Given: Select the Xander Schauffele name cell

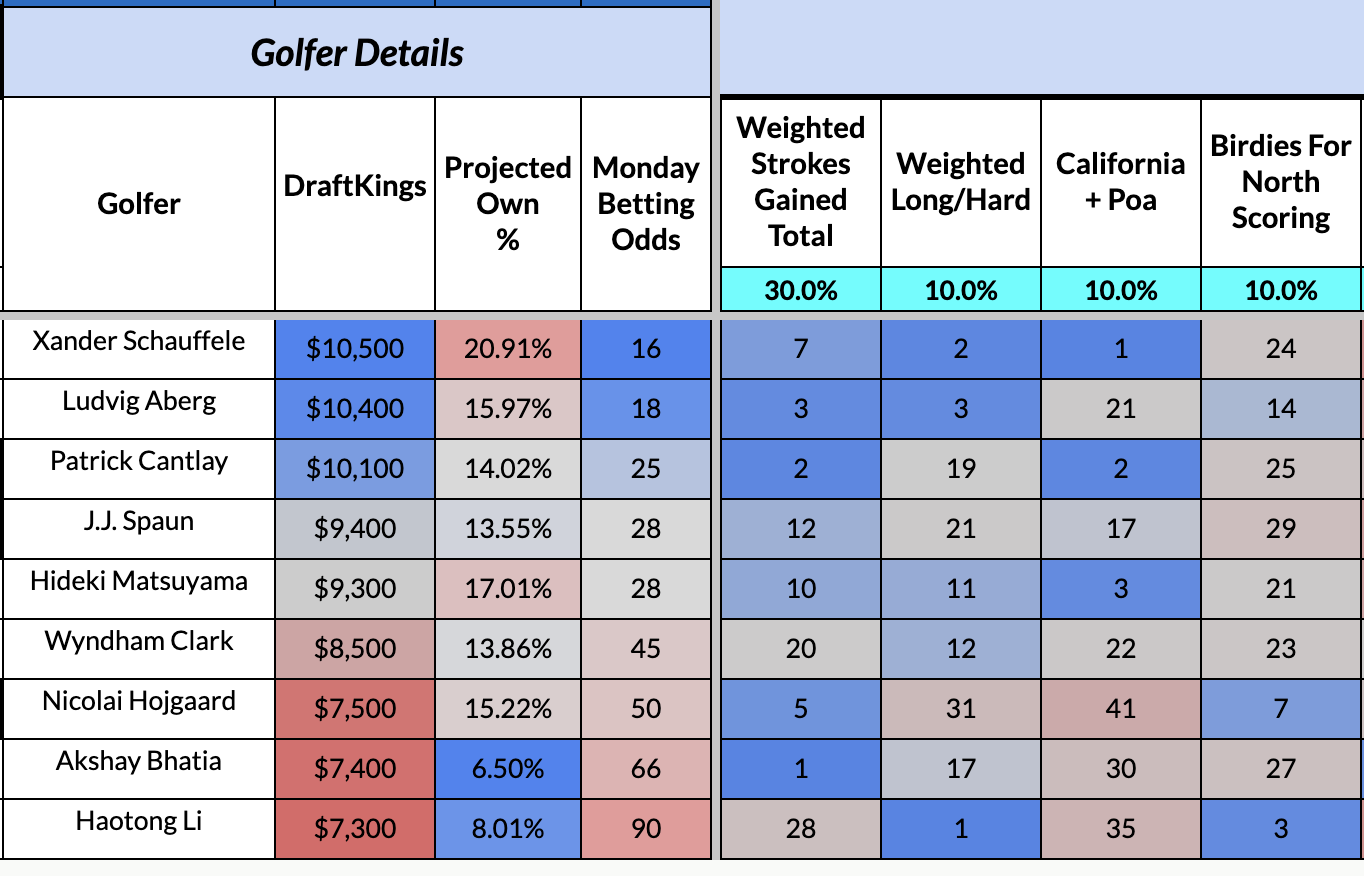Looking at the screenshot, I should tap(139, 342).
